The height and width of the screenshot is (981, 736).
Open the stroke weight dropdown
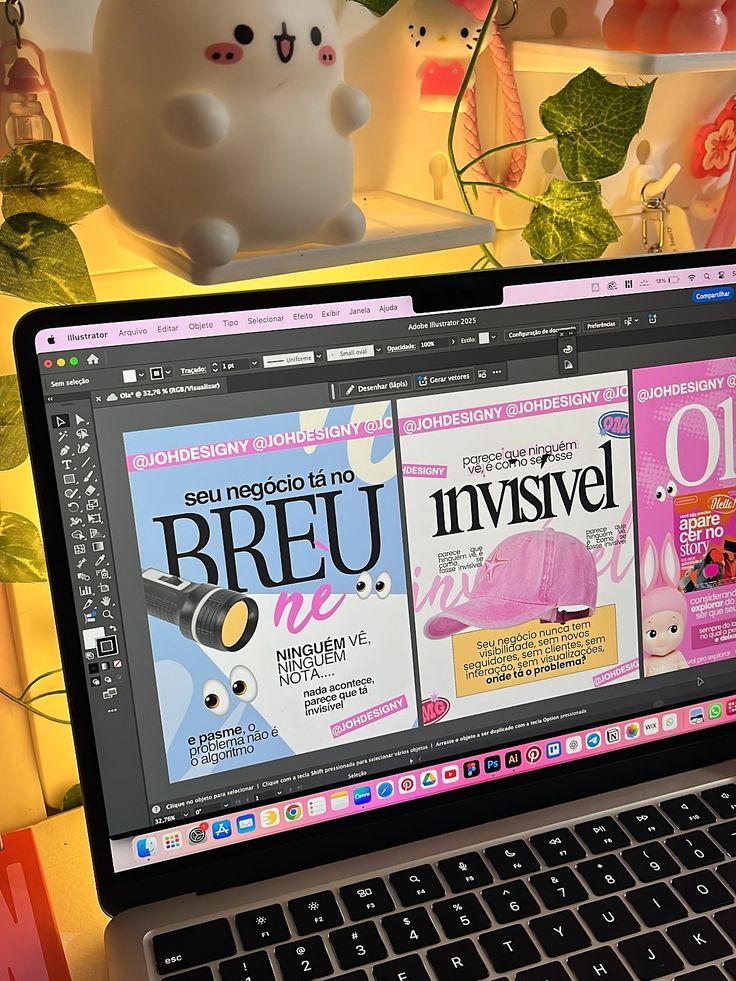pyautogui.click(x=256, y=364)
